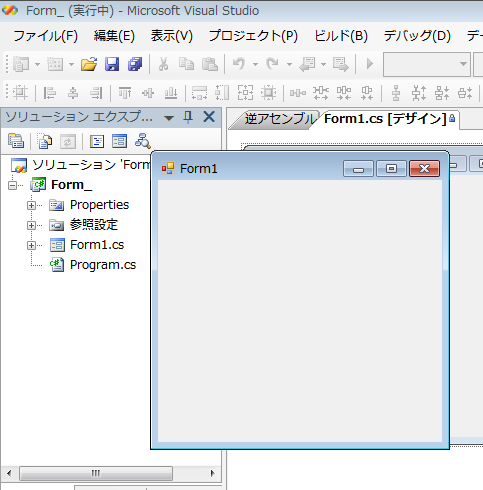Select Program.cs in Solution Explorer

pyautogui.click(x=103, y=265)
